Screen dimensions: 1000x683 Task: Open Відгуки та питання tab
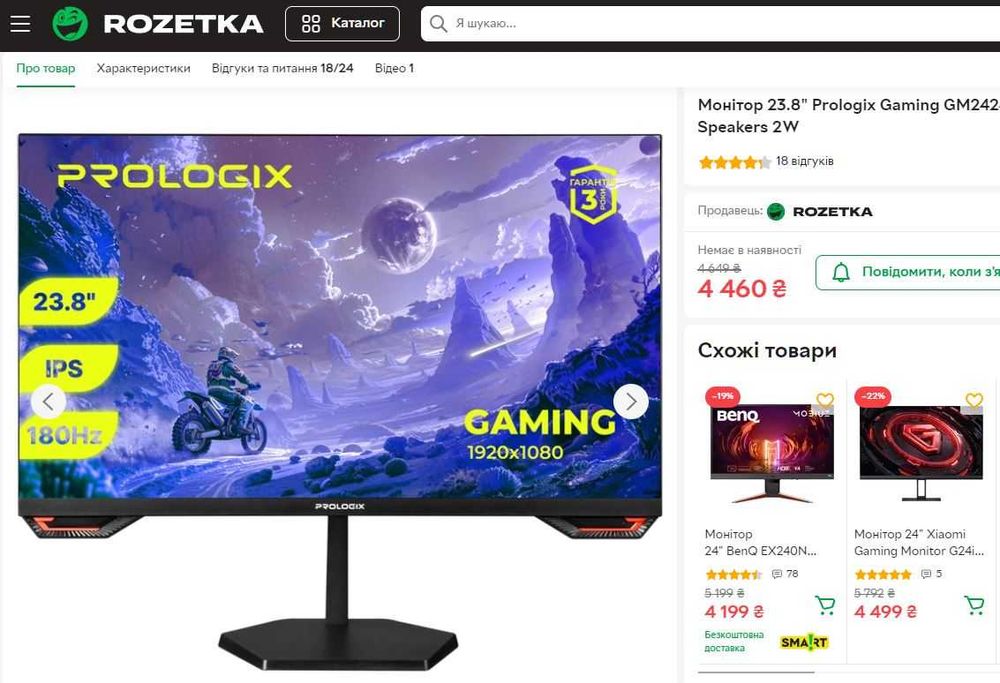click(x=283, y=68)
